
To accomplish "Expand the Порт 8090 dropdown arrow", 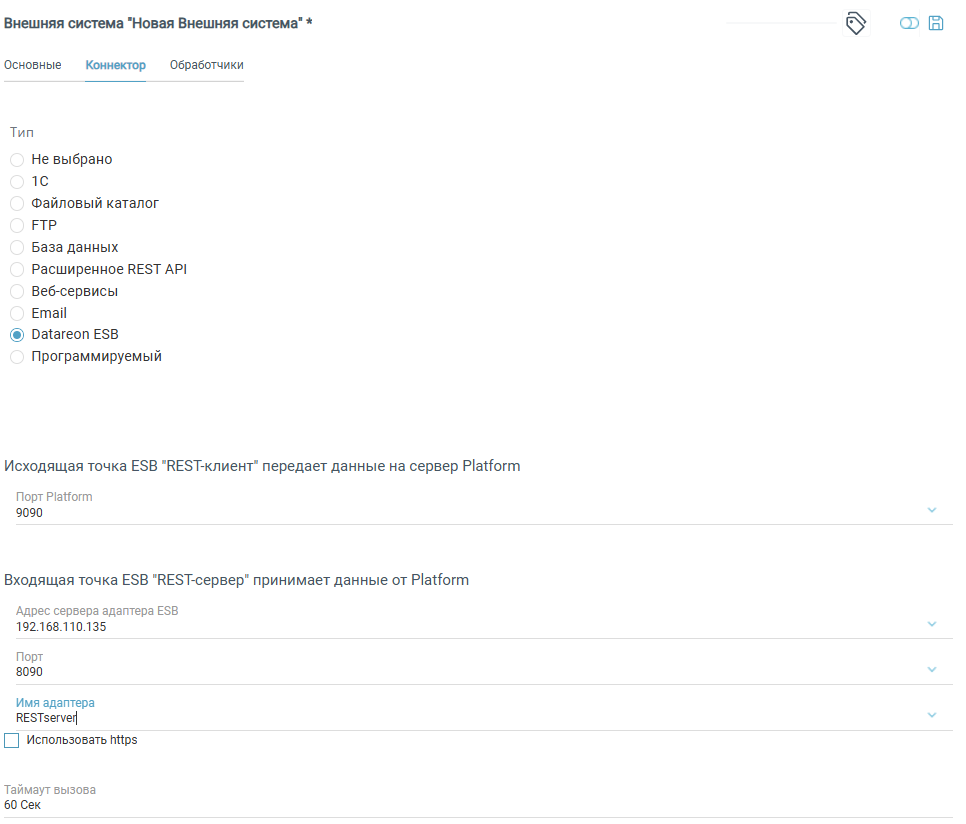I will (932, 670).
